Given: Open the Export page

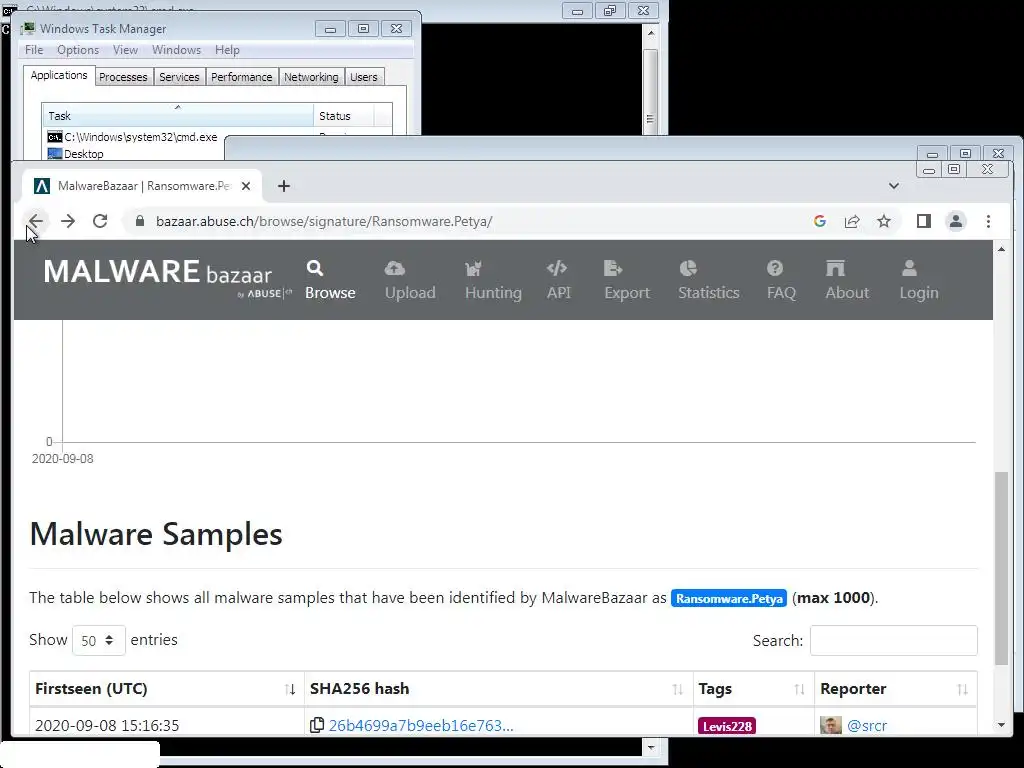Looking at the screenshot, I should [x=627, y=280].
